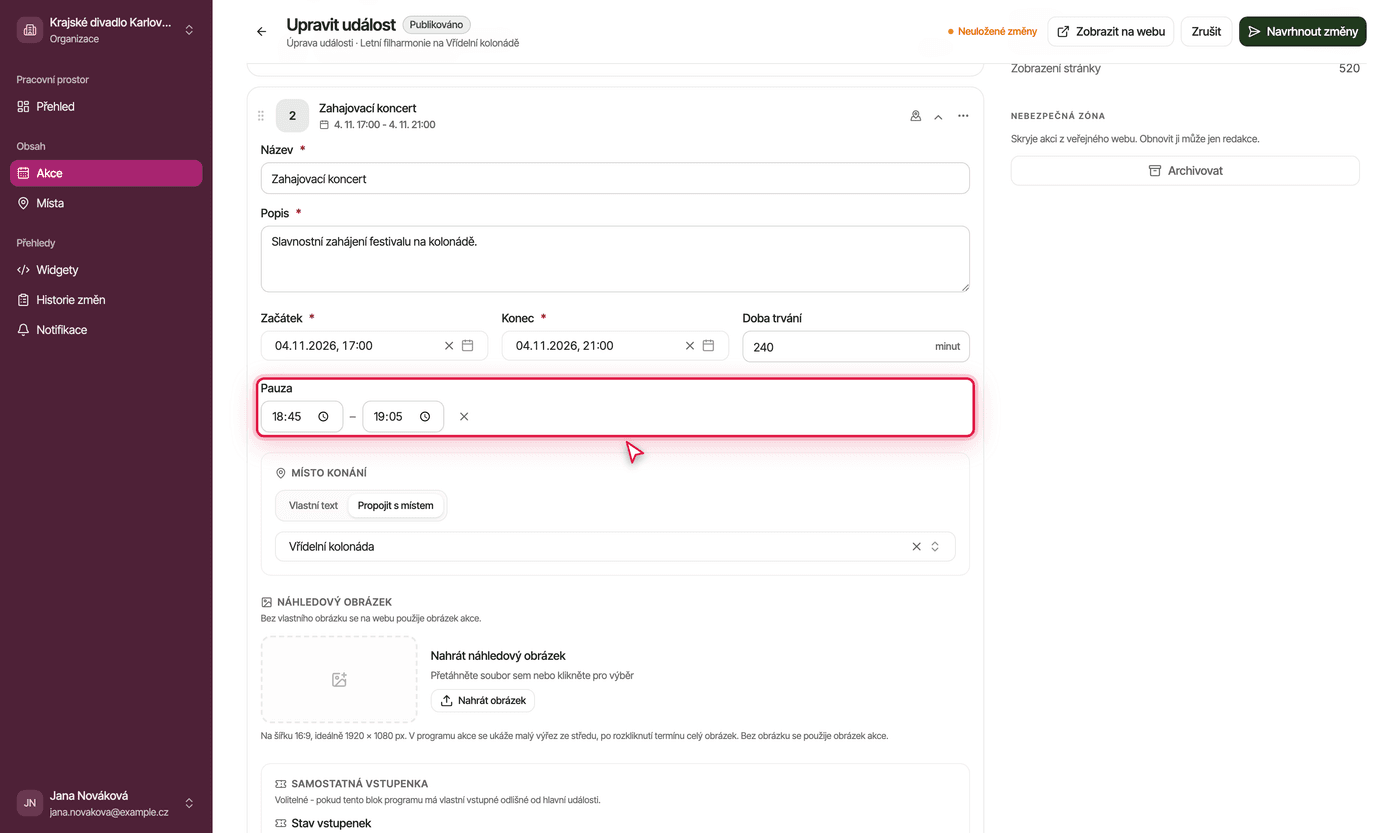The height and width of the screenshot is (833, 1400).
Task: Remove the Pauza time range
Action: pyautogui.click(x=464, y=417)
